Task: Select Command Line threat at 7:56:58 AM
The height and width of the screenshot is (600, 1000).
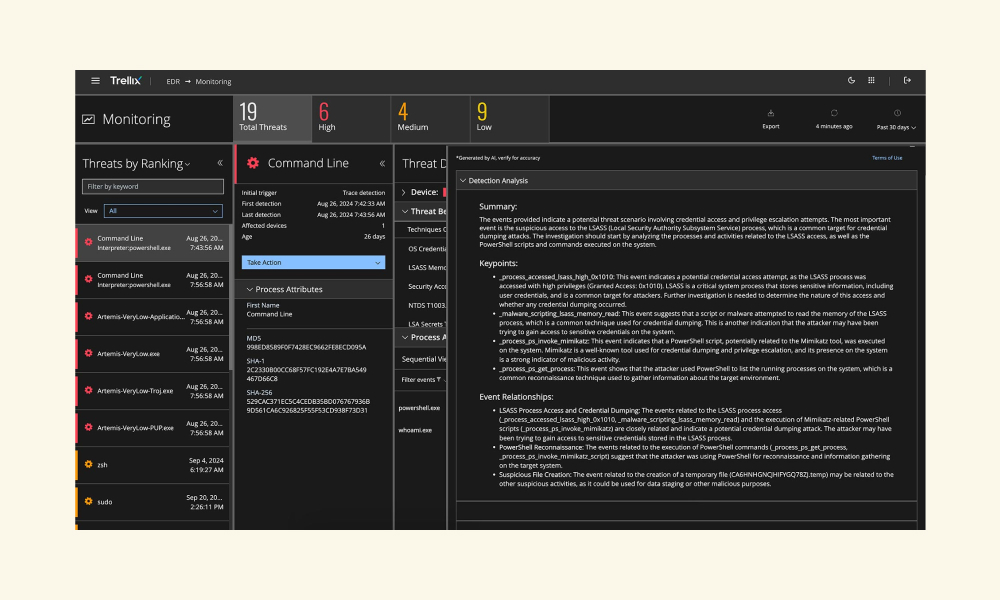Action: tap(152, 280)
